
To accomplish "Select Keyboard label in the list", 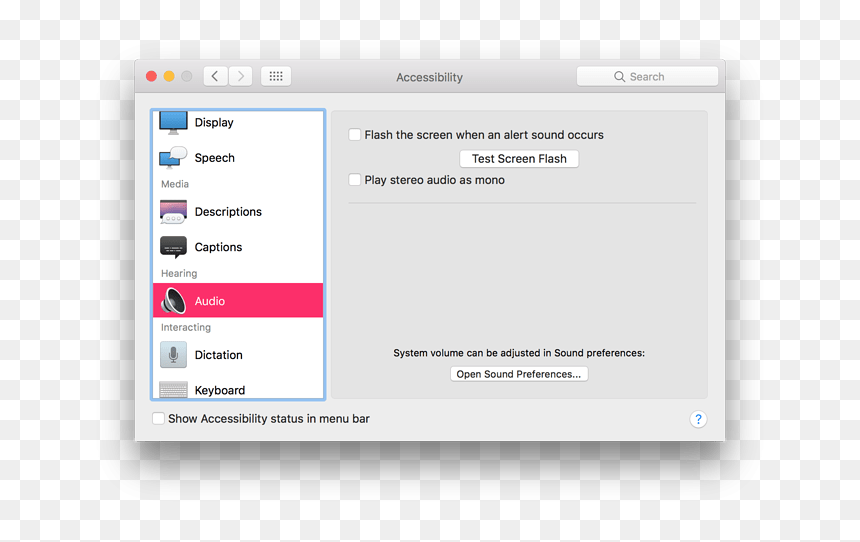I will tap(220, 390).
